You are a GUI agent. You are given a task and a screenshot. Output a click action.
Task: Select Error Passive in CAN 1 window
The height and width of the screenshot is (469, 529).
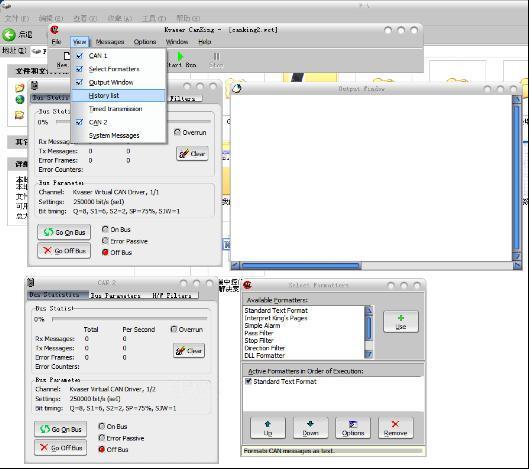[105, 241]
